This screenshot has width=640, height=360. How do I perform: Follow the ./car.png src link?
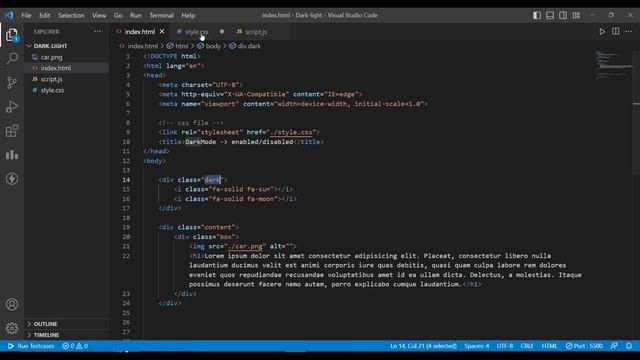245,246
